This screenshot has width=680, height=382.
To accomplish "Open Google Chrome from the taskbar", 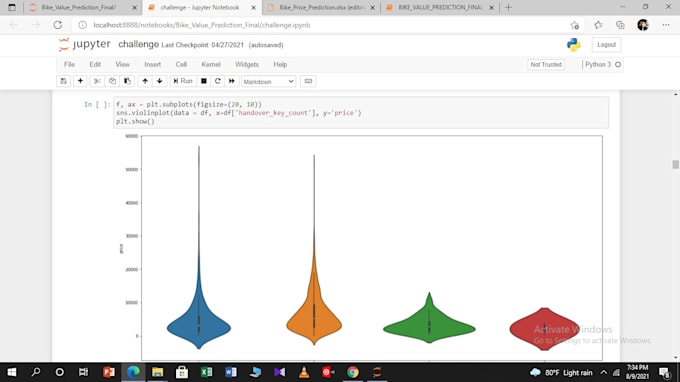I will click(353, 372).
